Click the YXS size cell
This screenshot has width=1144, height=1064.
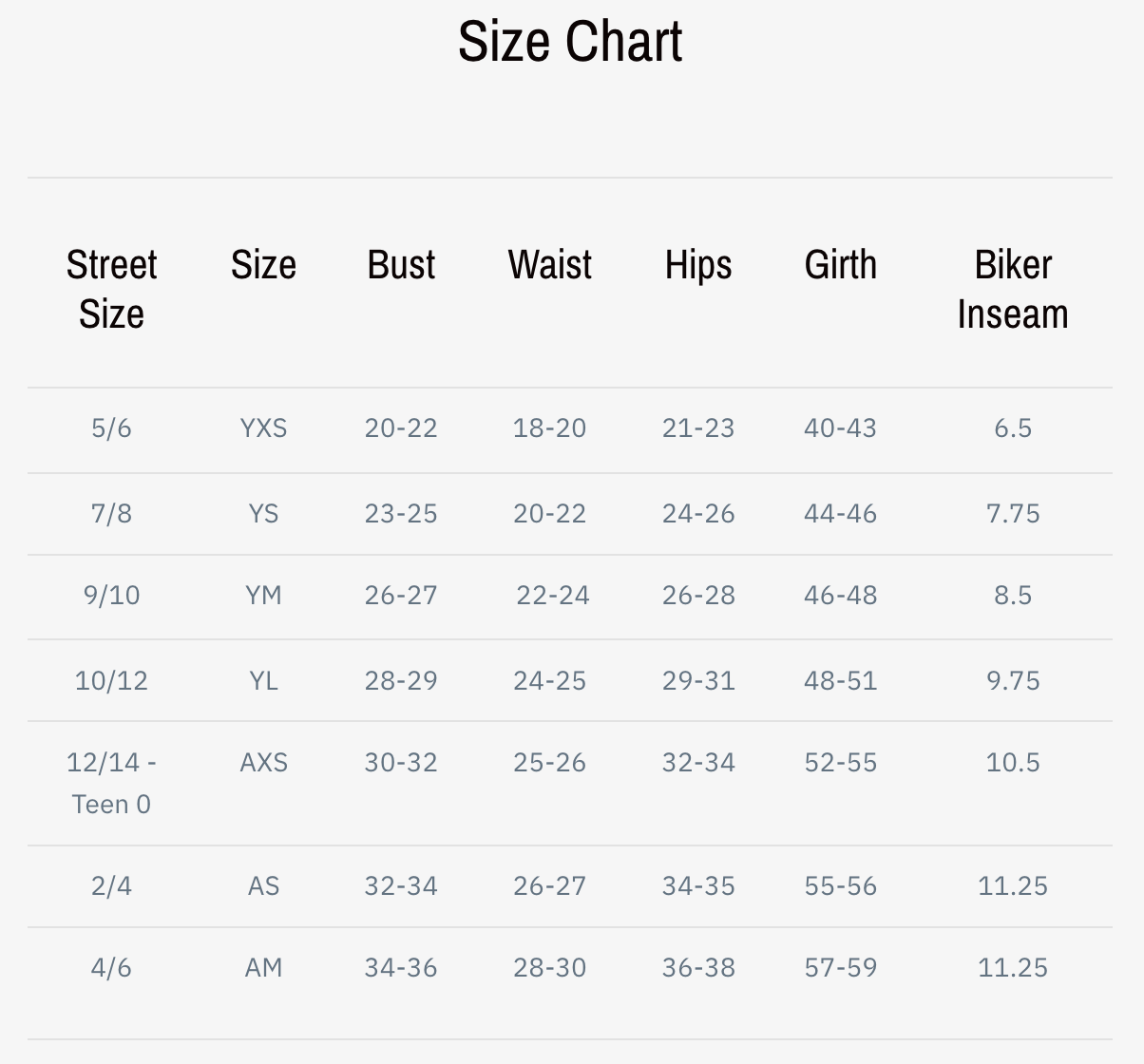click(263, 428)
